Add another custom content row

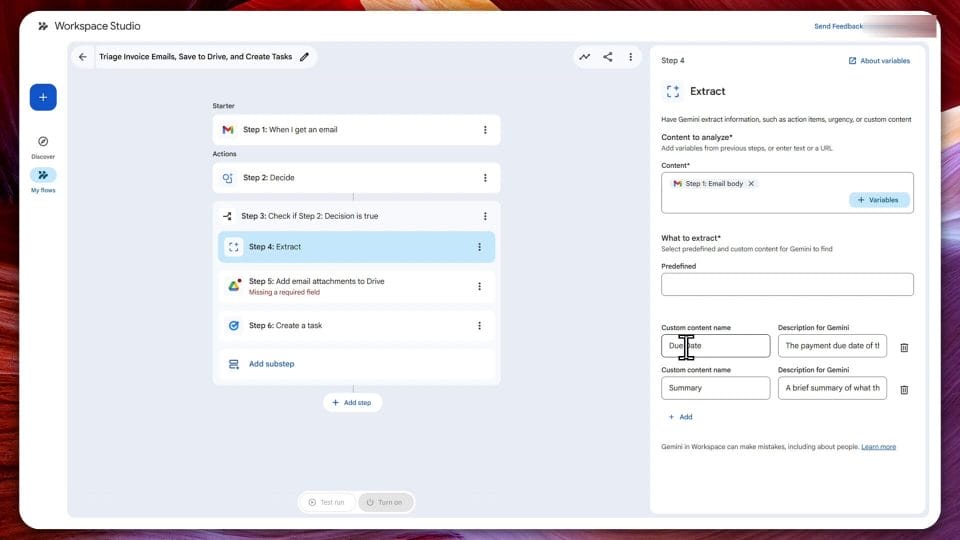[x=680, y=417]
